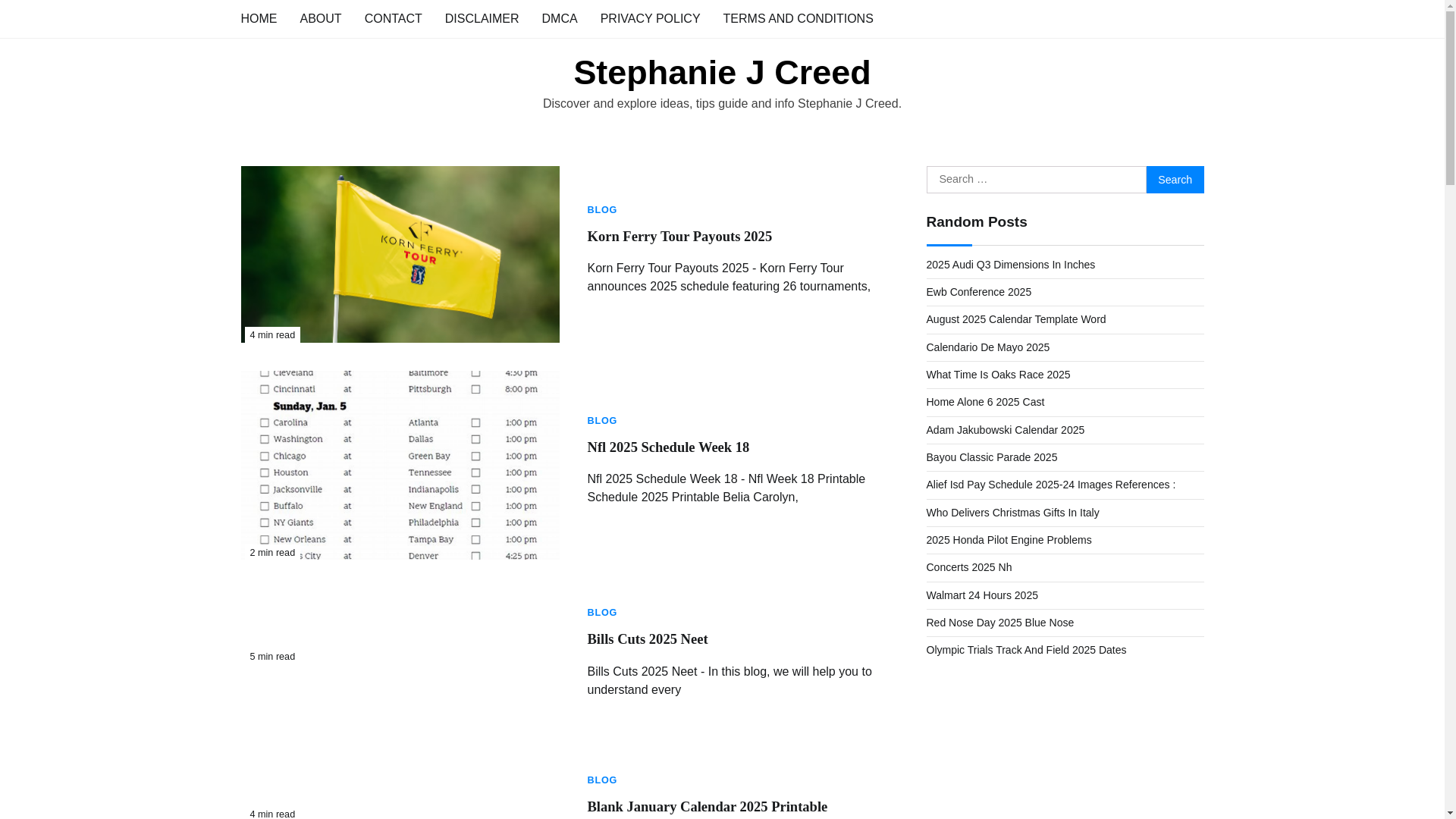
Task: Go to the ABOUT page
Action: (320, 18)
